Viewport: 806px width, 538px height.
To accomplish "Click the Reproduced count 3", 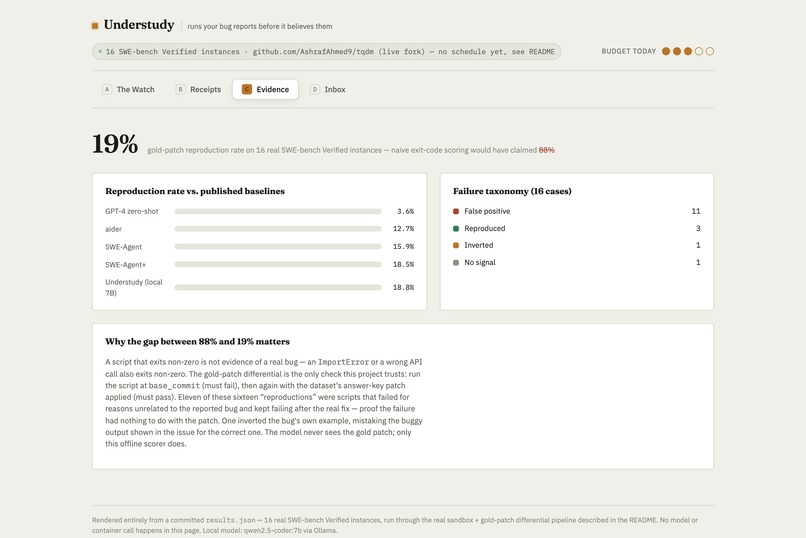I will pyautogui.click(x=698, y=228).
